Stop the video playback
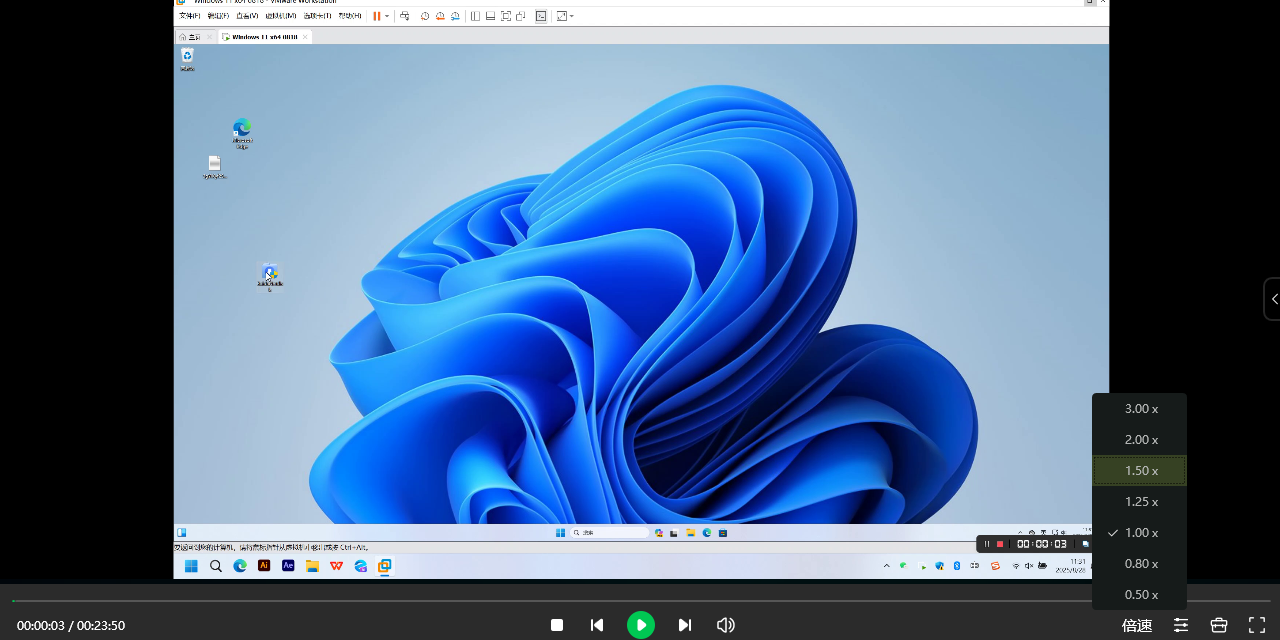The height and width of the screenshot is (640, 1280). click(x=557, y=625)
